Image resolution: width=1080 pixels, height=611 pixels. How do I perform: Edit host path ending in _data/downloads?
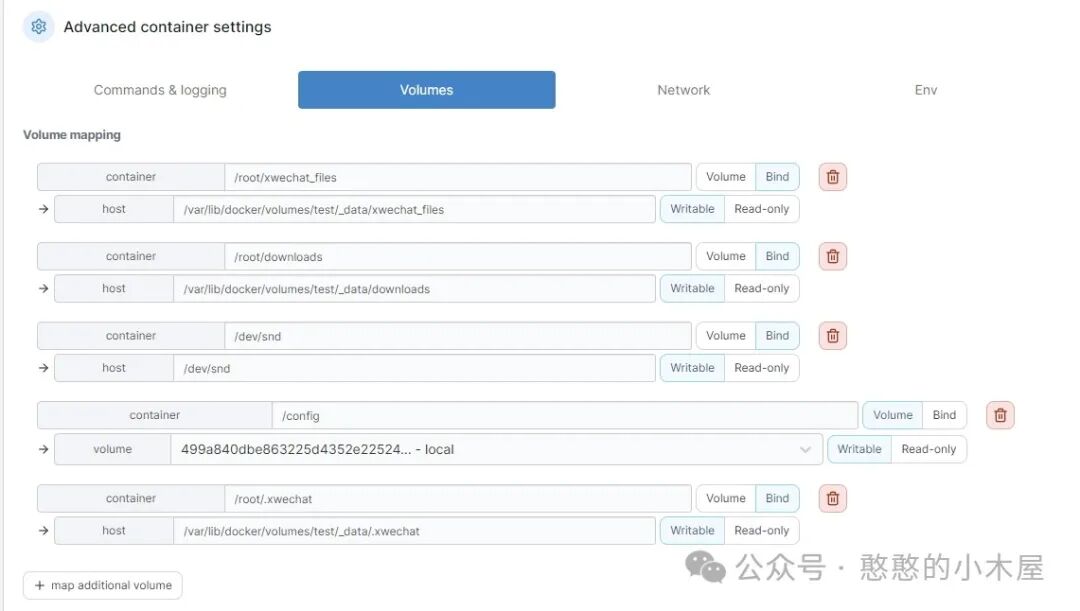(x=414, y=289)
